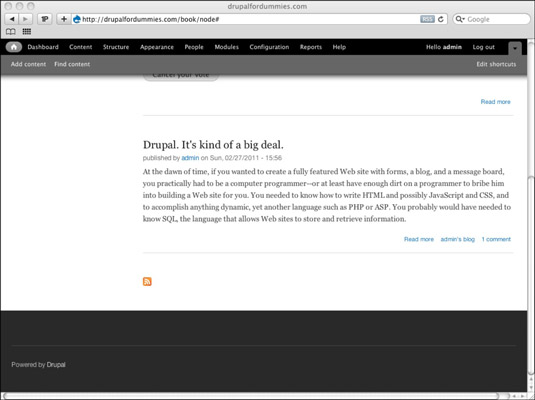Click Add content shortcut

(x=28, y=64)
